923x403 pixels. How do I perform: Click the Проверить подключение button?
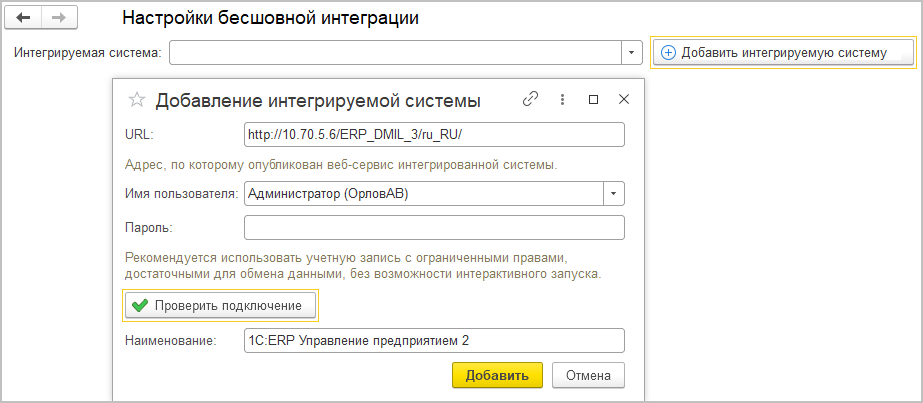[x=220, y=304]
